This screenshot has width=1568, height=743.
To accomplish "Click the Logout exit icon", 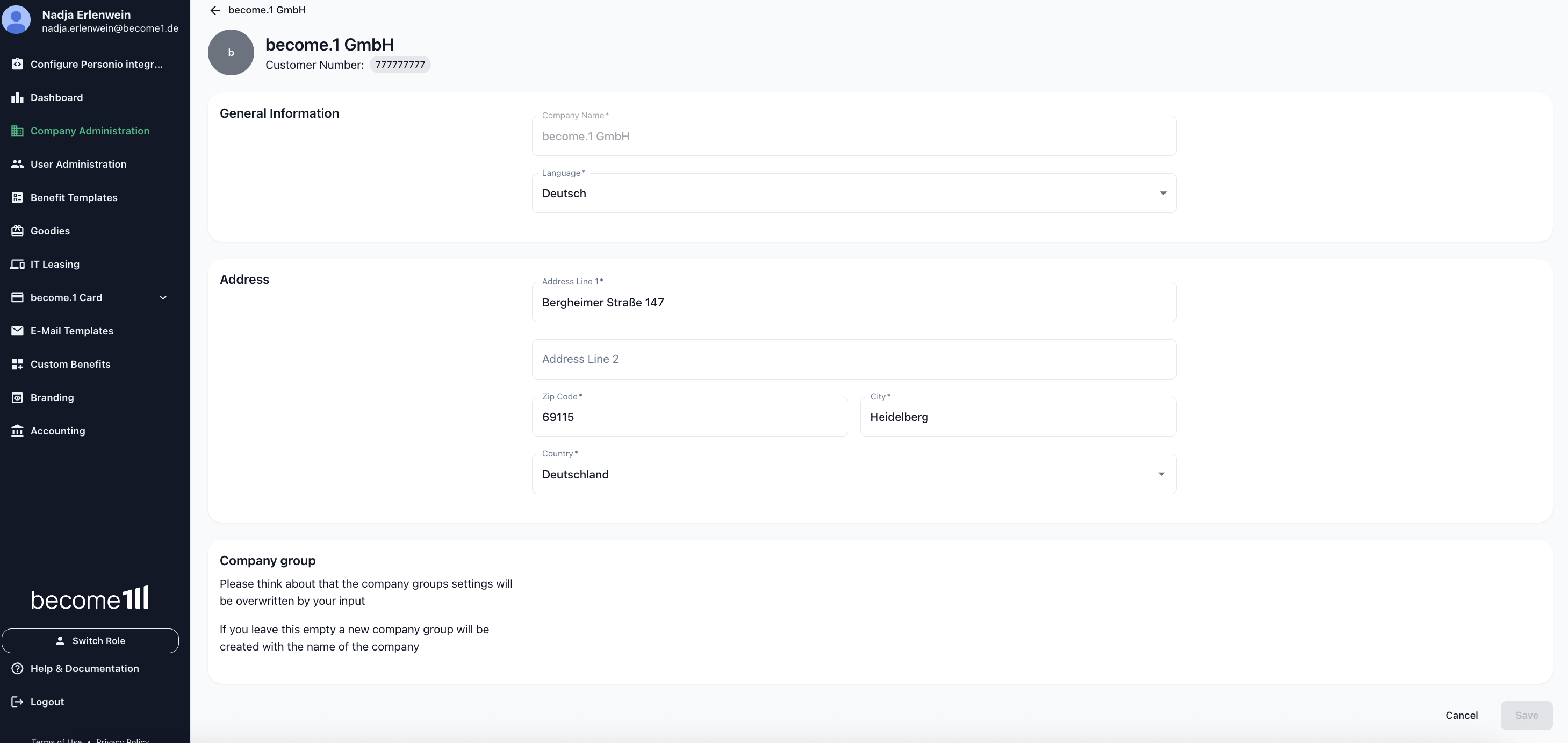I will point(17,702).
